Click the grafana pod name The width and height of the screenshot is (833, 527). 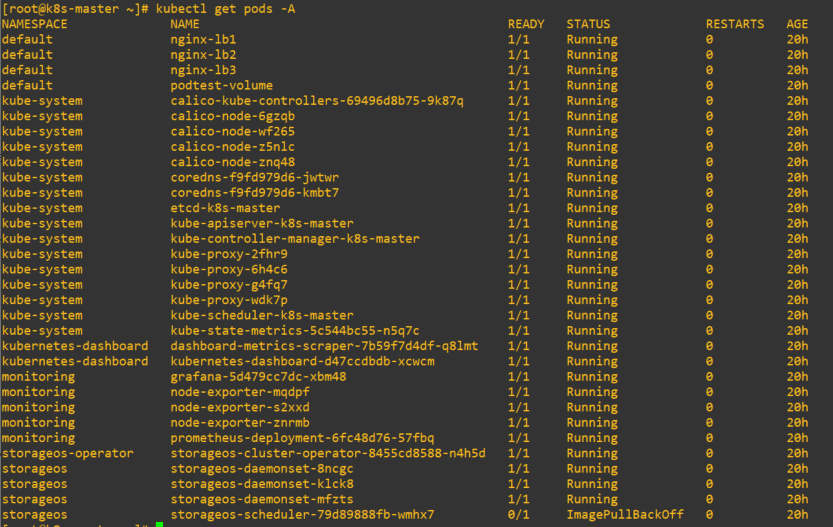258,376
